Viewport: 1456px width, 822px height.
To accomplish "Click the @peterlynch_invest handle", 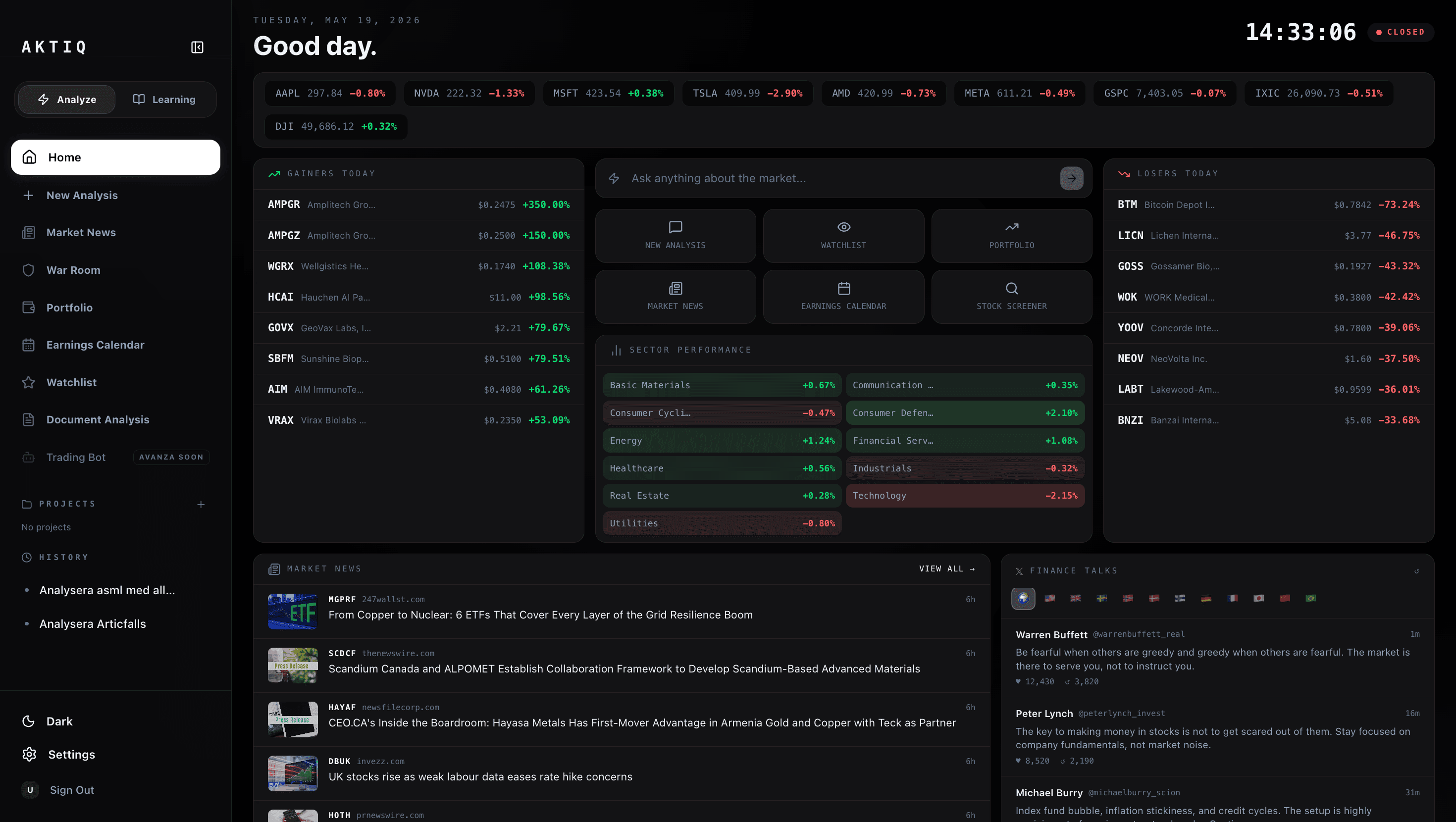I will pyautogui.click(x=1121, y=714).
